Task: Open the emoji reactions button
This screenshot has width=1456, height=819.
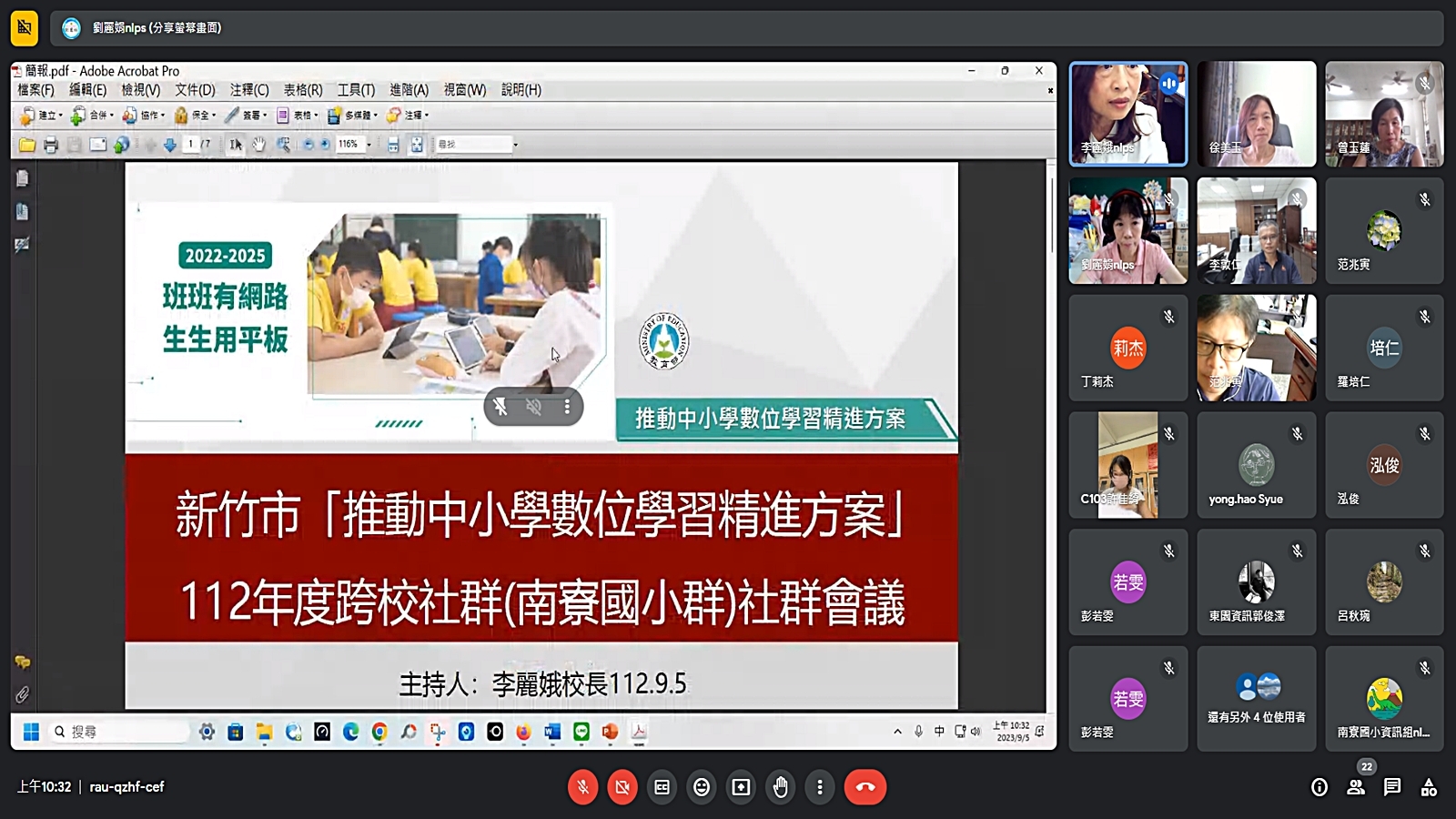Action: tap(702, 787)
